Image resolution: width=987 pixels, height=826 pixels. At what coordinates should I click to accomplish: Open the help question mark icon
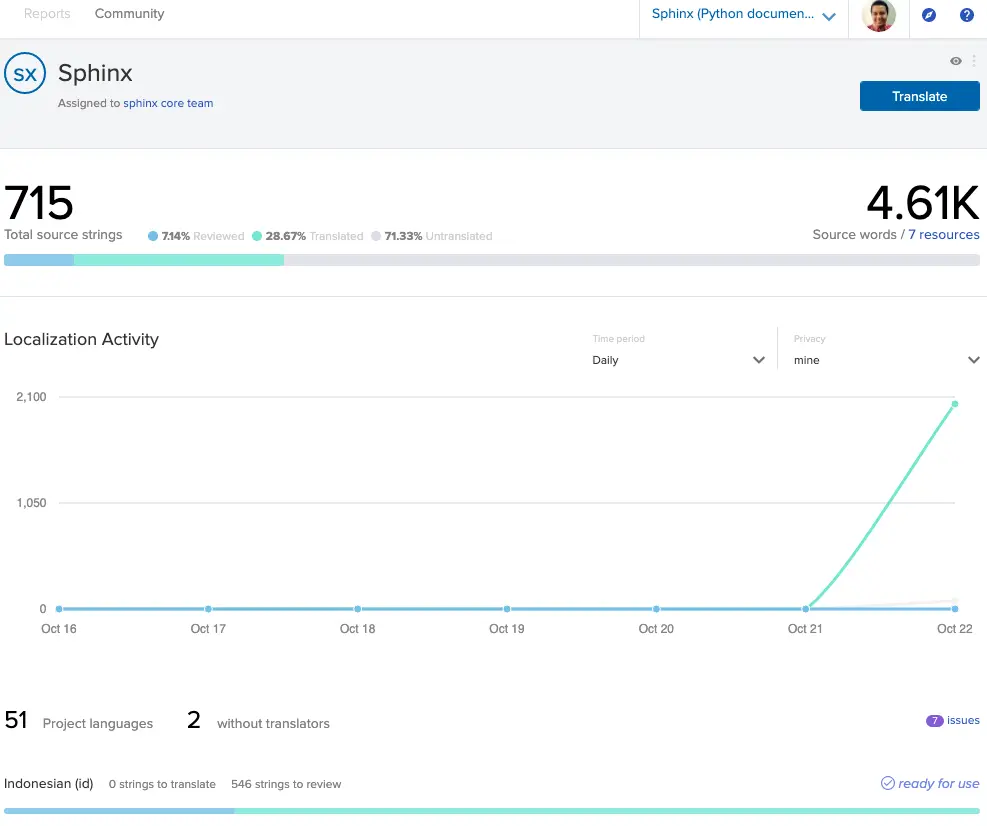(x=966, y=15)
